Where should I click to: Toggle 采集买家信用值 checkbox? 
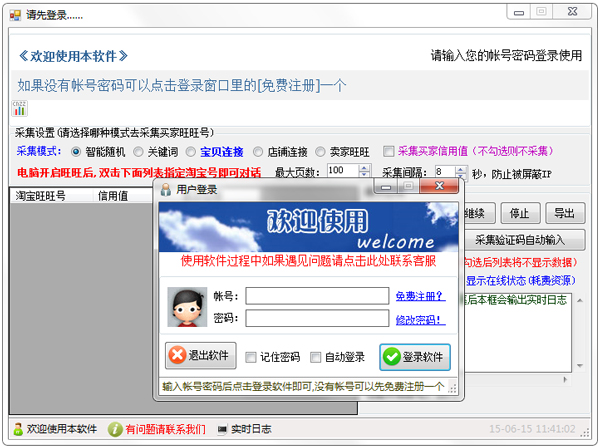pyautogui.click(x=389, y=152)
